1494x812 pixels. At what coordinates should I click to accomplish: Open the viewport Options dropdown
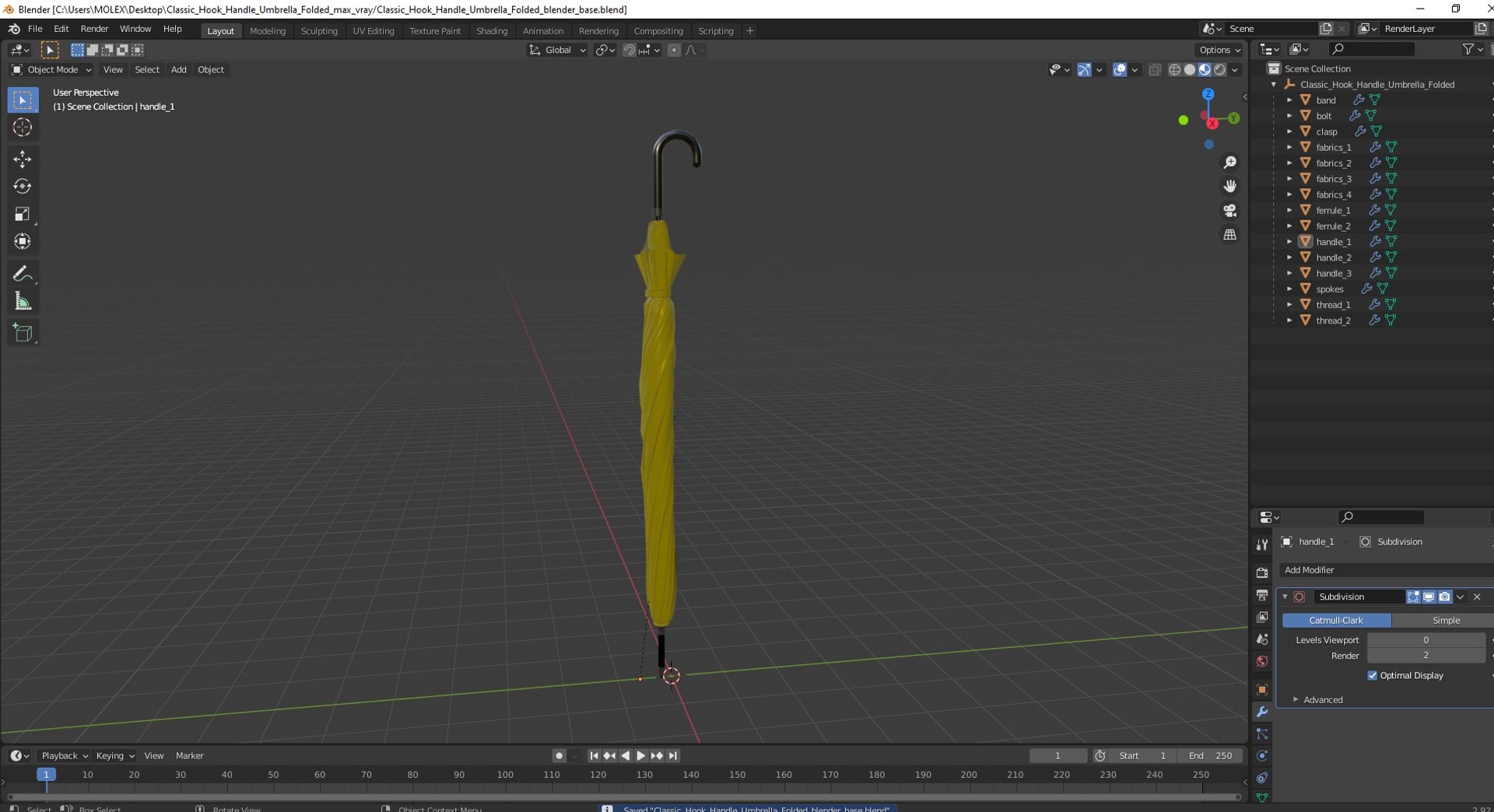[1219, 51]
